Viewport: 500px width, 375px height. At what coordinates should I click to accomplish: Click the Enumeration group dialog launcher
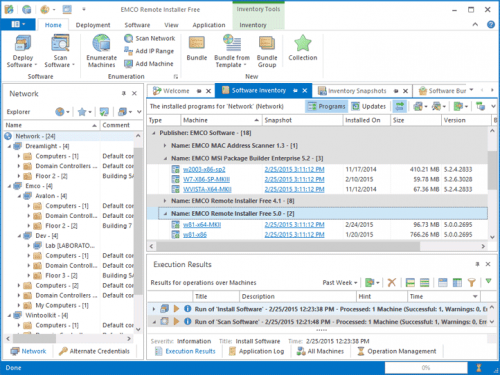[176, 77]
